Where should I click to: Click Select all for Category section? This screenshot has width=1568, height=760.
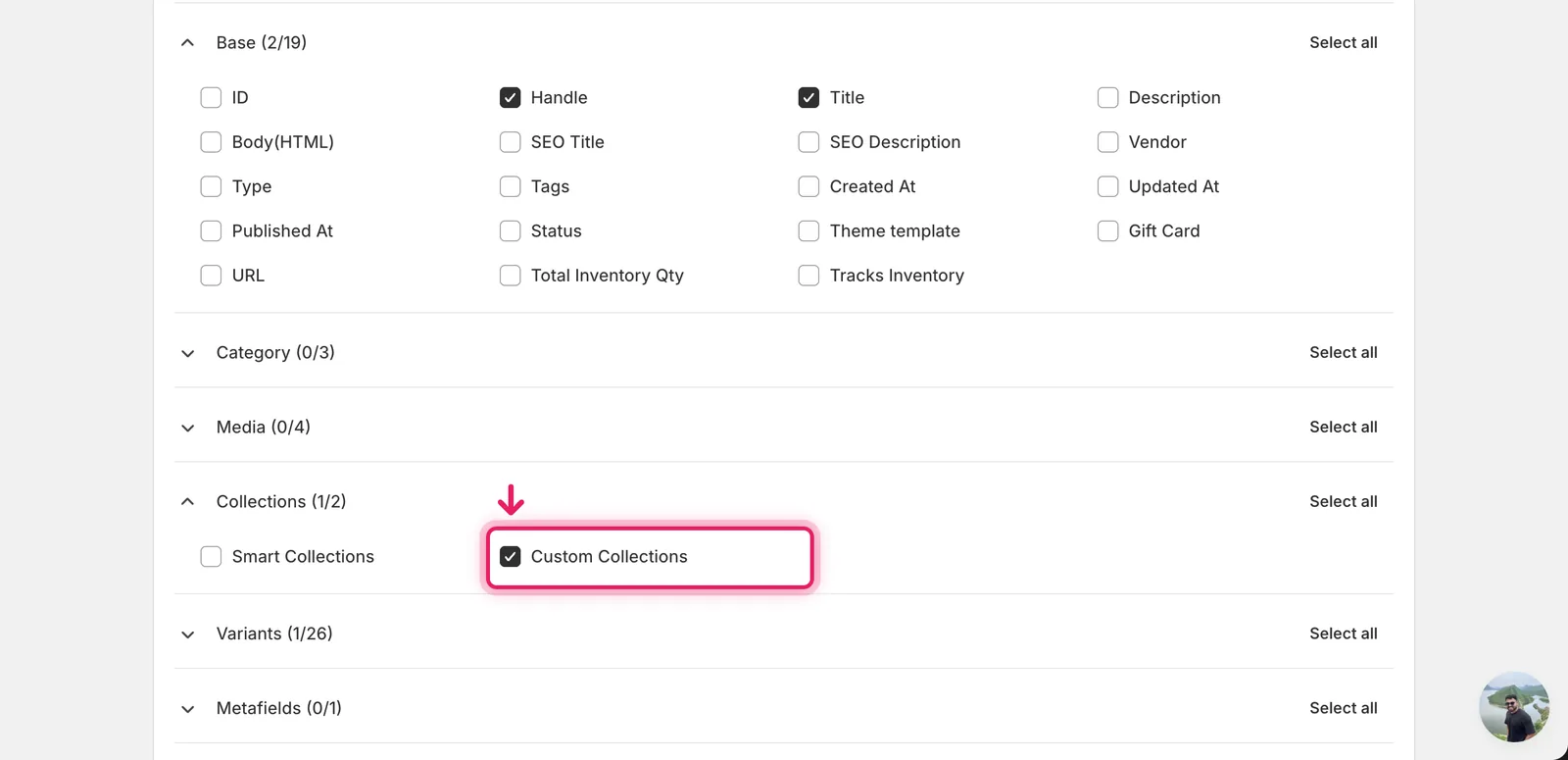tap(1344, 353)
